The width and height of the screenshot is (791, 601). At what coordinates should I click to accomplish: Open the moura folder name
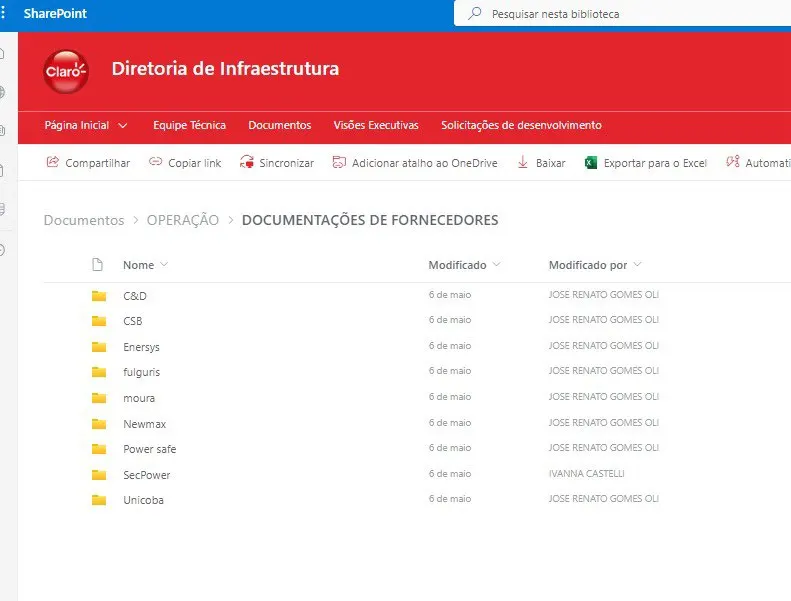click(x=139, y=398)
